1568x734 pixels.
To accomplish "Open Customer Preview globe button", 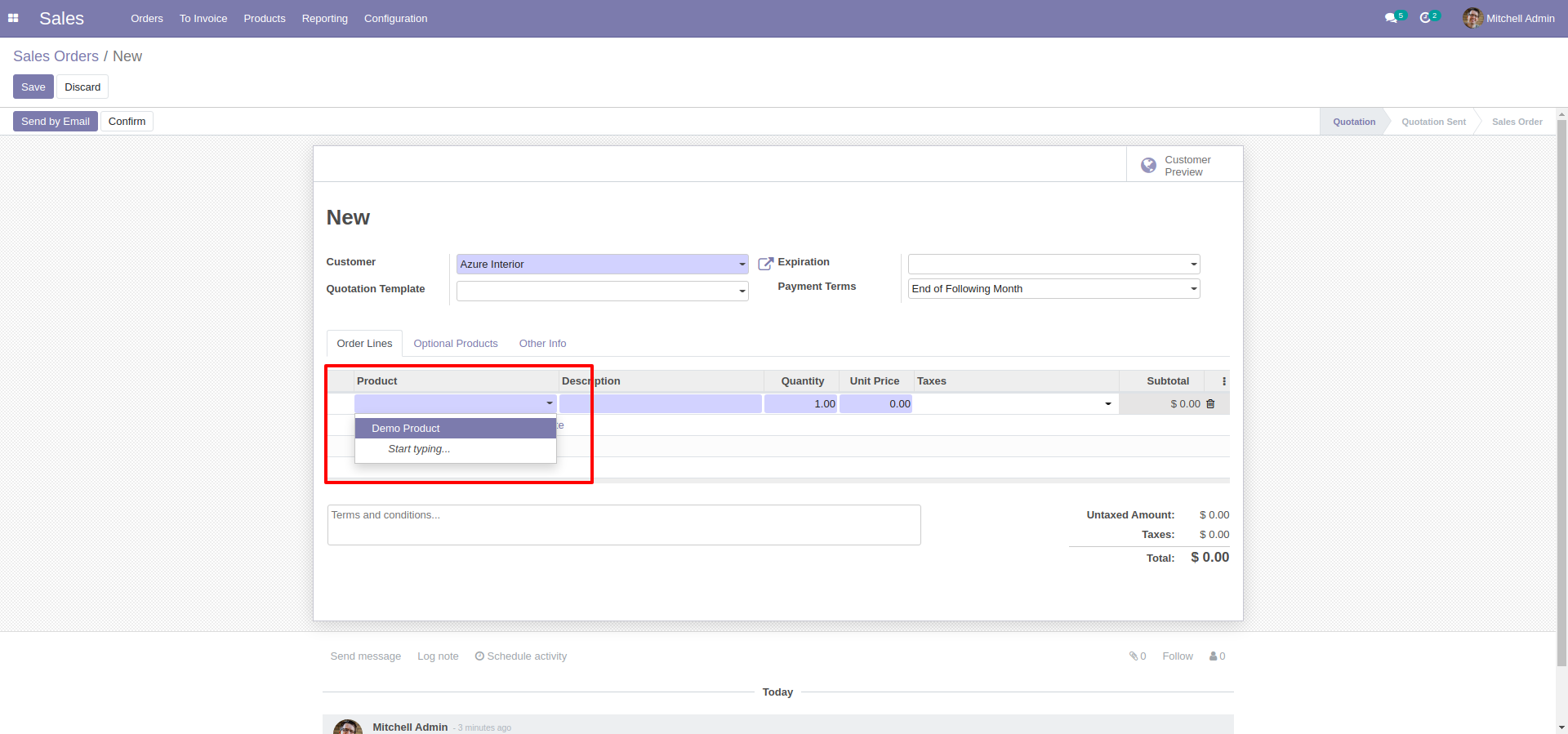I will click(x=1185, y=165).
